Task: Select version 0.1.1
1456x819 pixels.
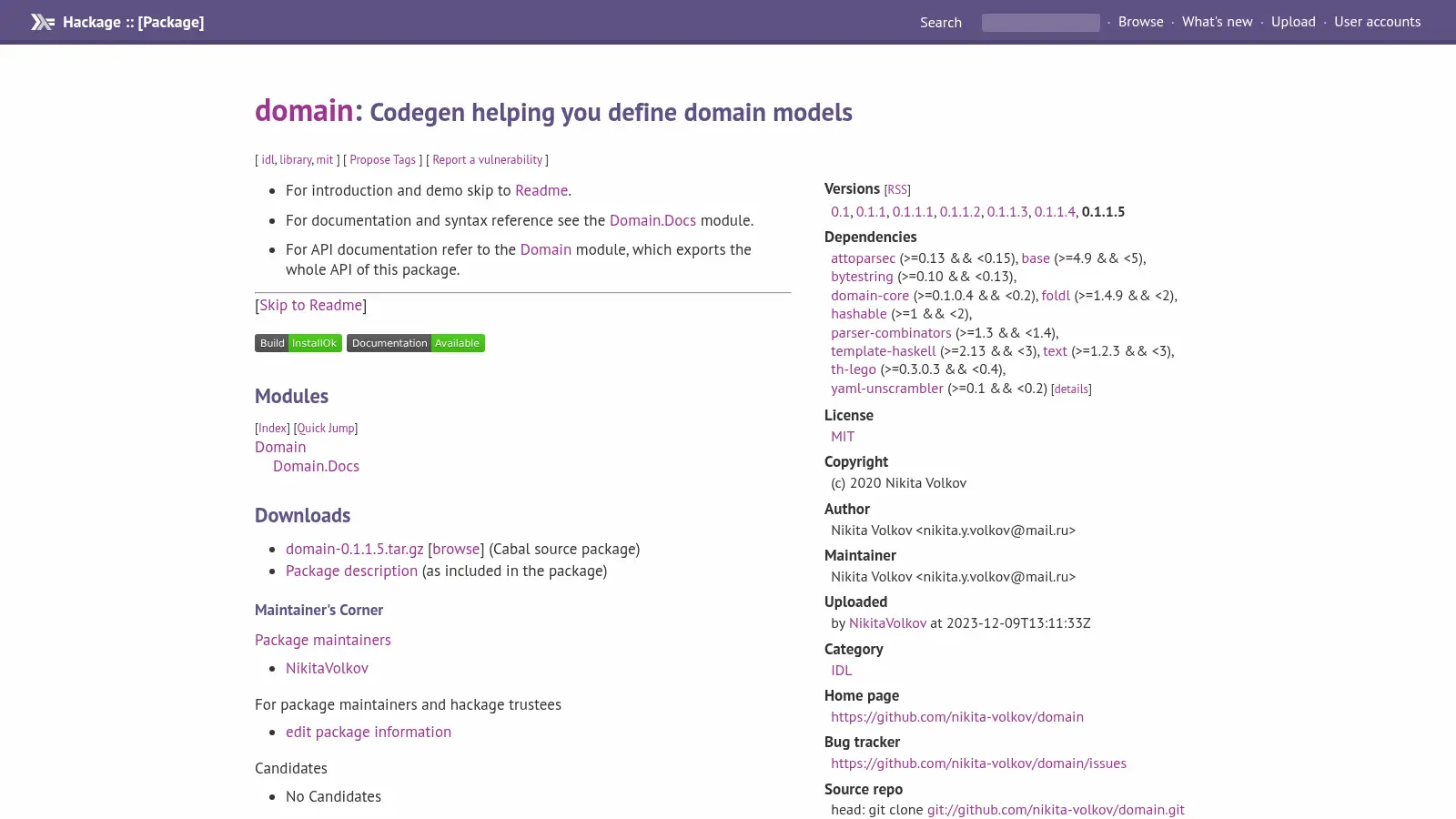Action: click(x=871, y=212)
